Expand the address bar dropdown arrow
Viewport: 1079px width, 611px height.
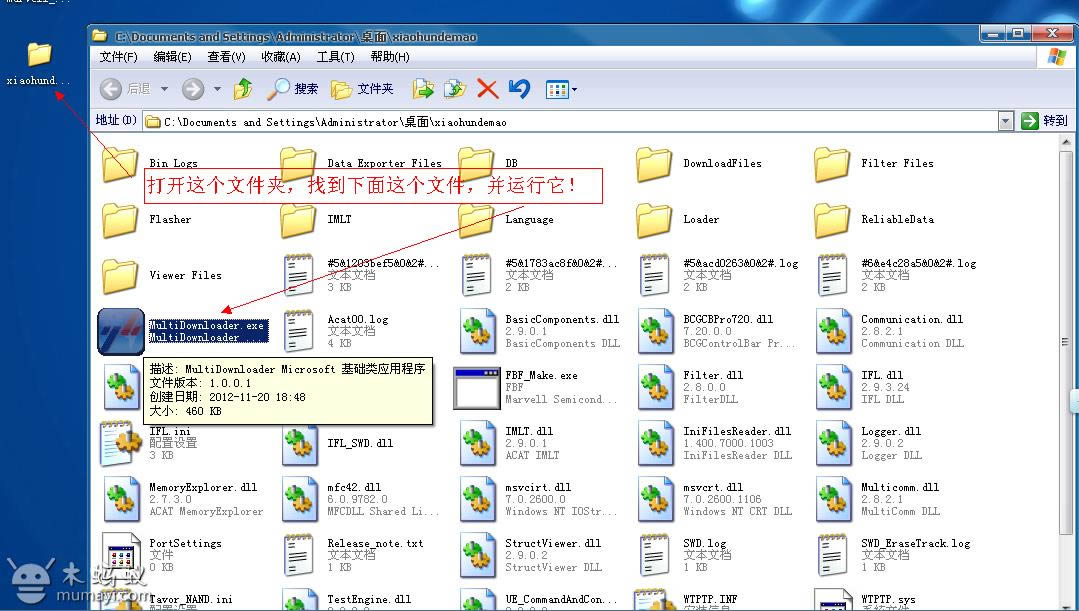(x=1005, y=121)
